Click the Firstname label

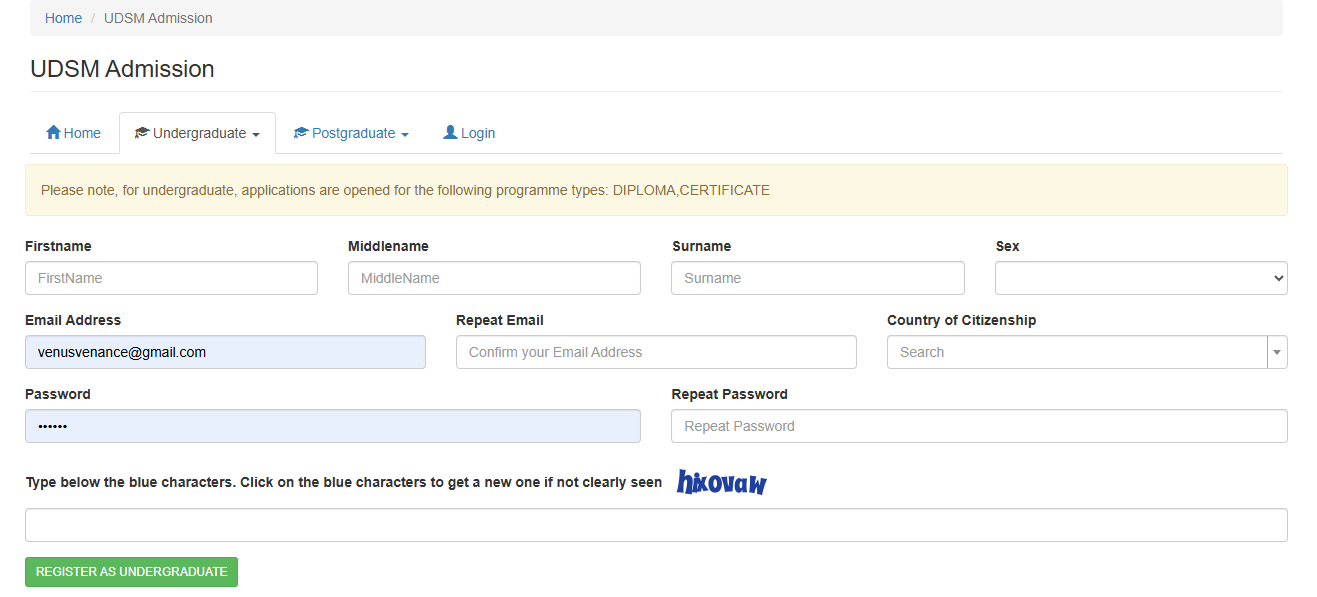pyautogui.click(x=58, y=246)
